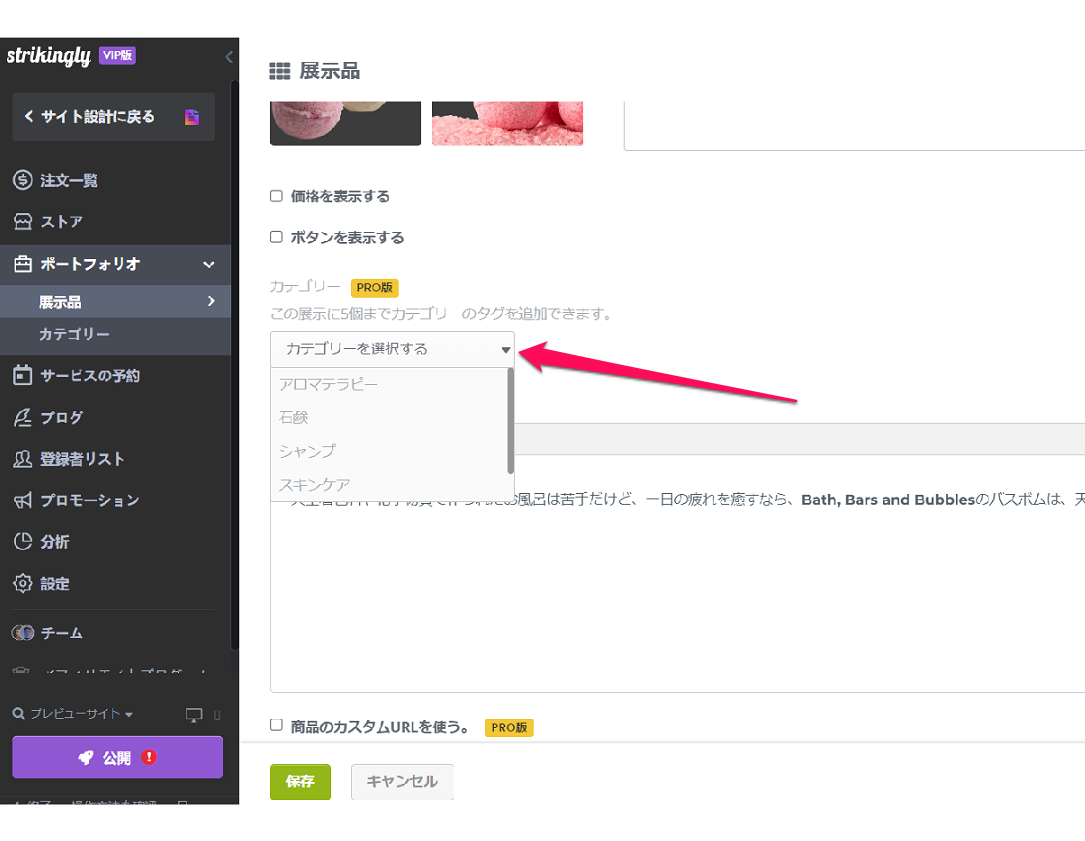Click the red warning badge on 公開

(149, 757)
